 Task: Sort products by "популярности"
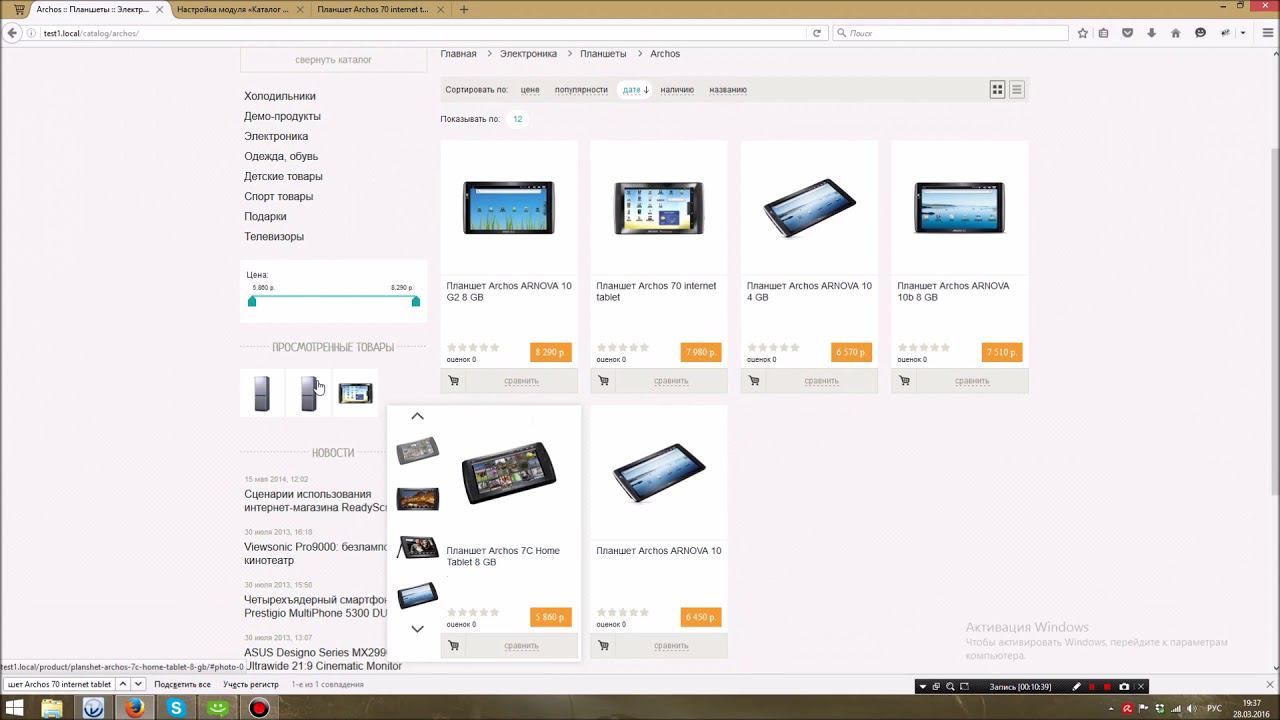(581, 90)
